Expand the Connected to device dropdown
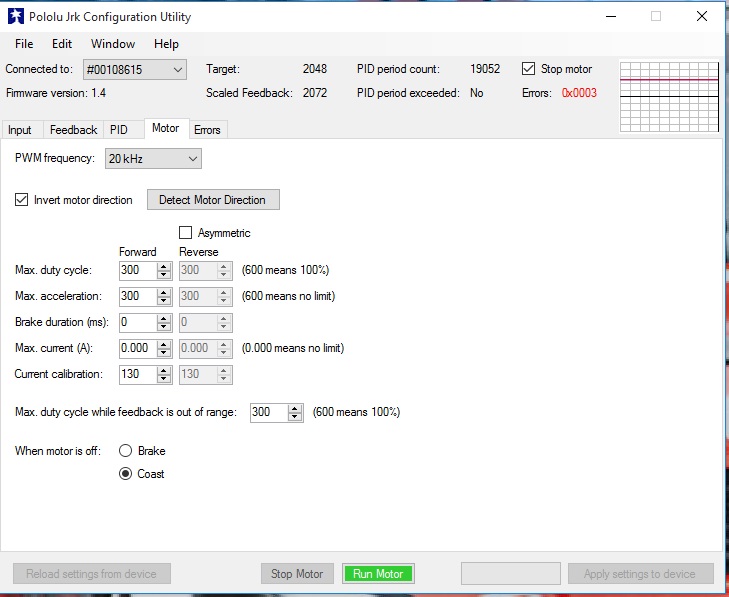Image resolution: width=729 pixels, height=597 pixels. point(135,70)
